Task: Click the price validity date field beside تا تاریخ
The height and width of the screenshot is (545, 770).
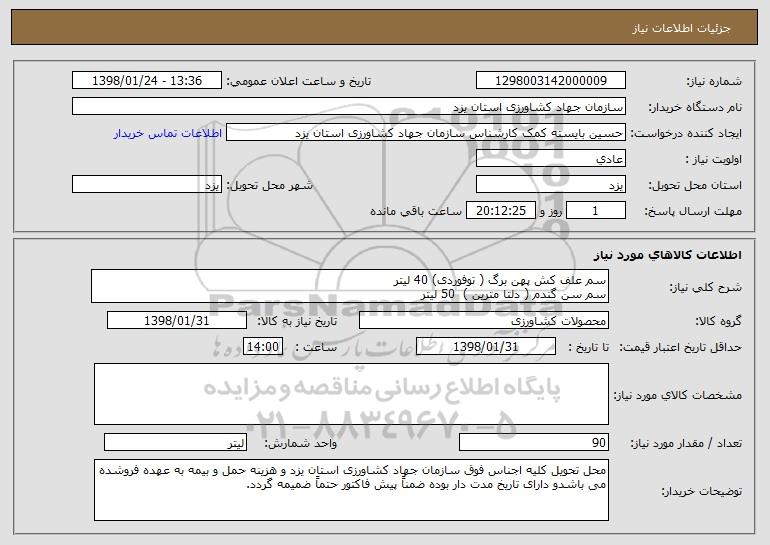Action: (x=486, y=347)
